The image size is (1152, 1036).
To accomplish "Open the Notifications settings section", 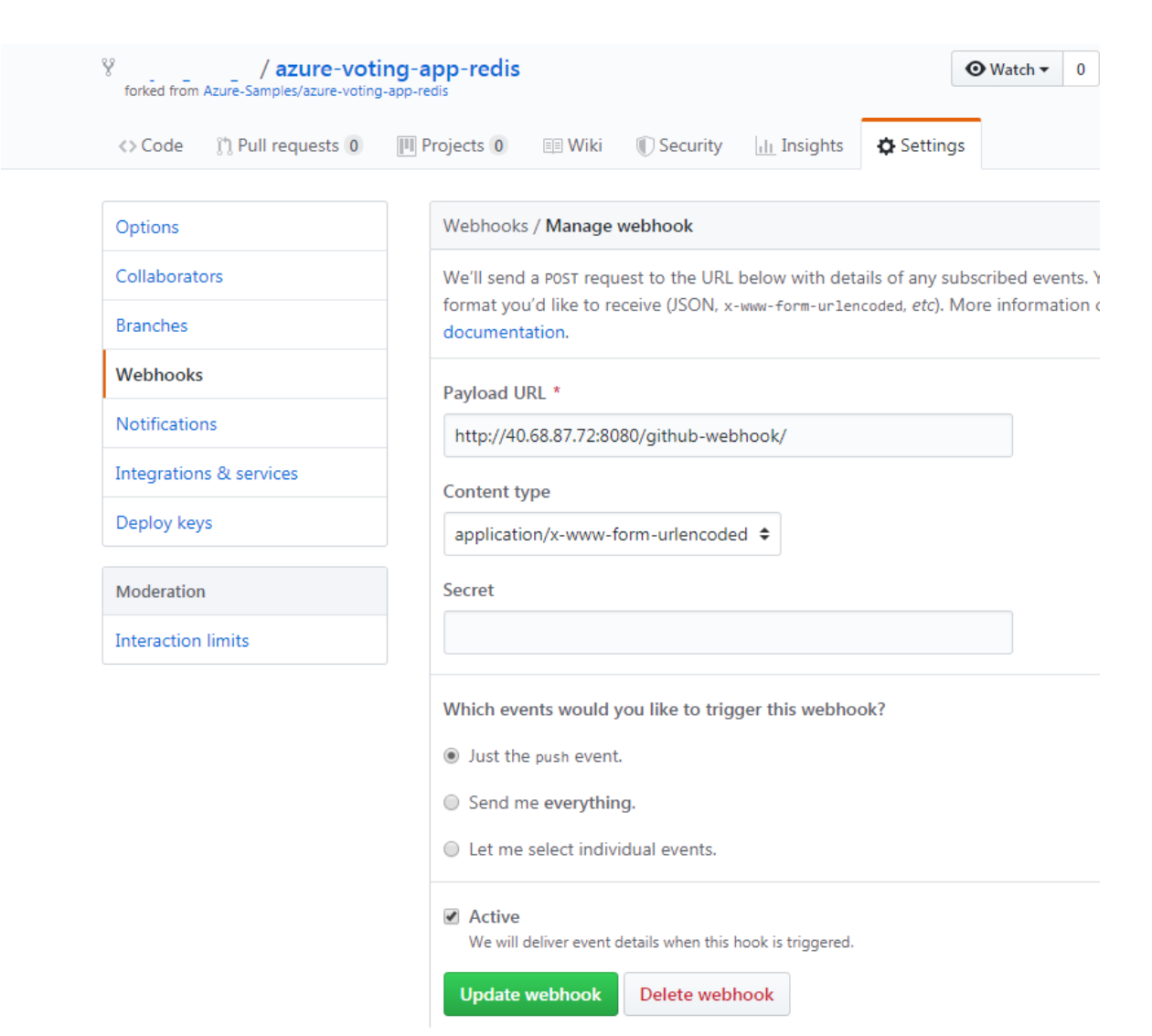I will pyautogui.click(x=166, y=423).
